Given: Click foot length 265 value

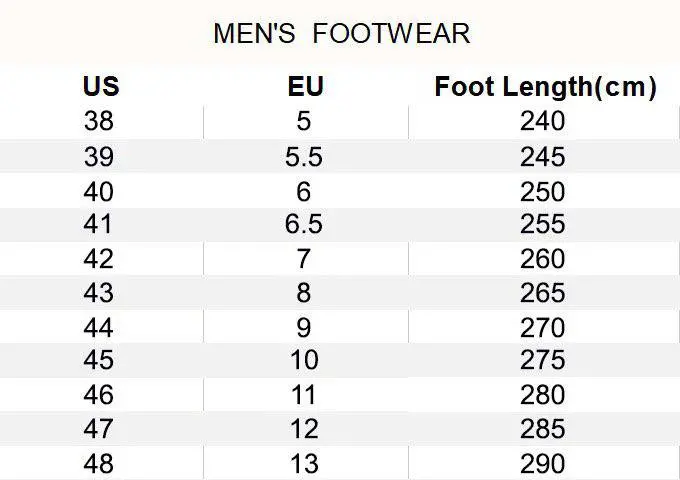Looking at the screenshot, I should [x=543, y=293].
